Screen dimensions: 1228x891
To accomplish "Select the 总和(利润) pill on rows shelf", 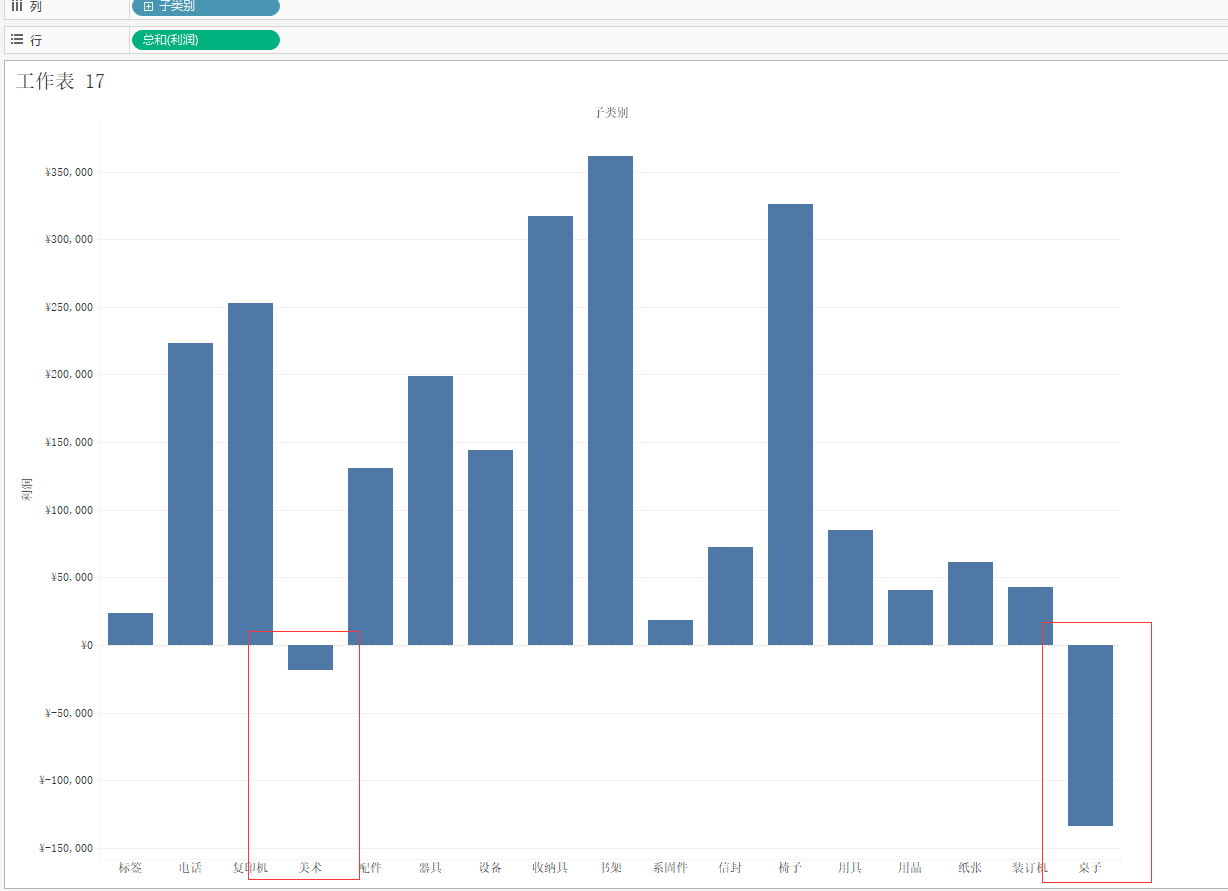I will (x=205, y=40).
